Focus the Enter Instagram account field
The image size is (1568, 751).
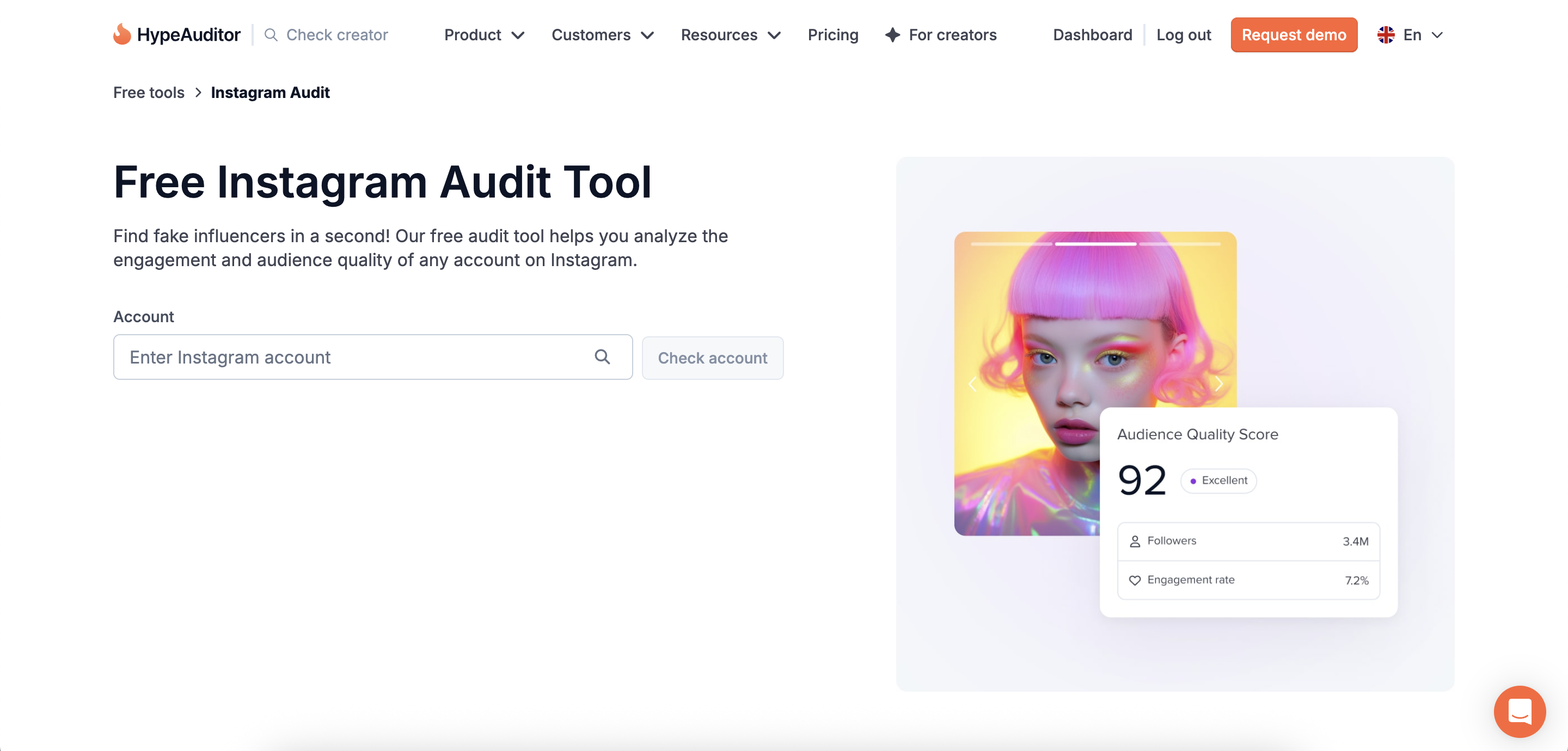point(353,356)
